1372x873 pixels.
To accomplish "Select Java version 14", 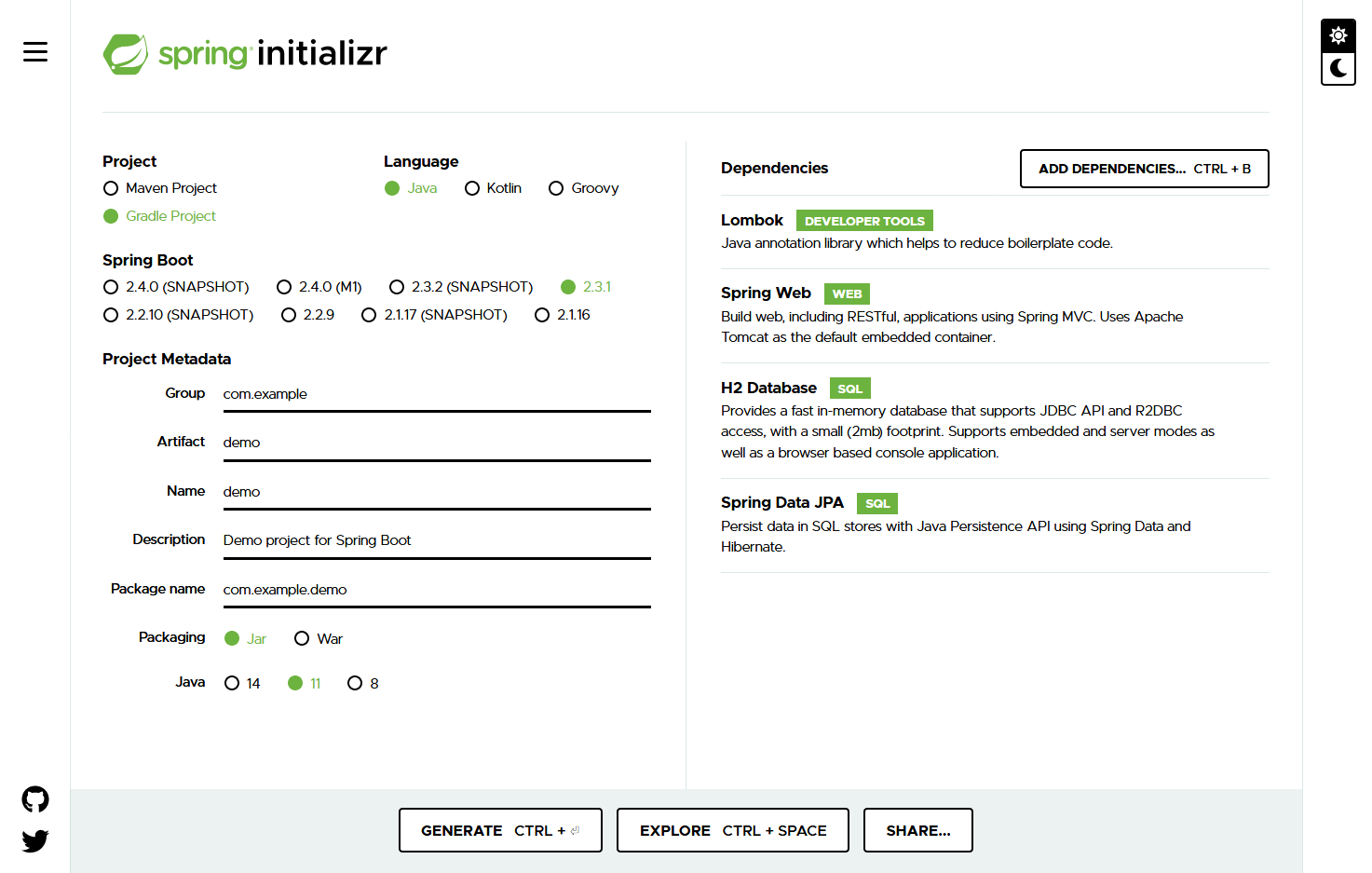I will click(242, 684).
